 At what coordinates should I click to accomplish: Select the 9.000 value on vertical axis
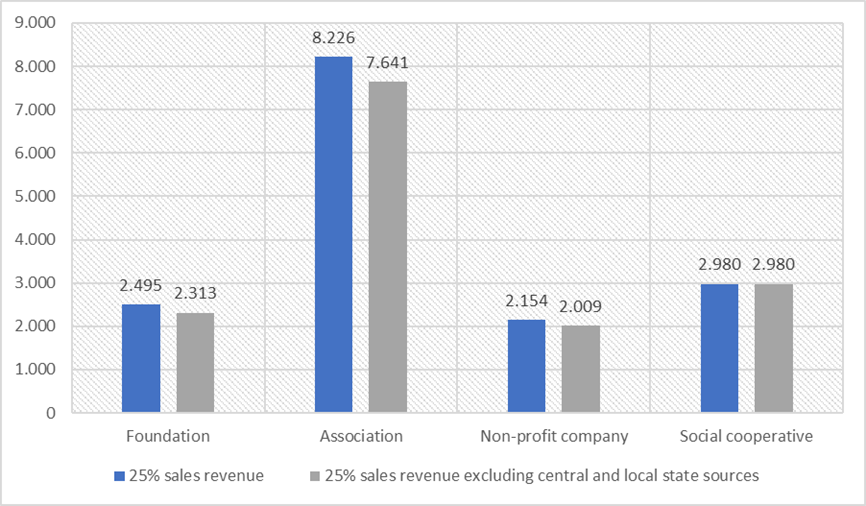37,23
